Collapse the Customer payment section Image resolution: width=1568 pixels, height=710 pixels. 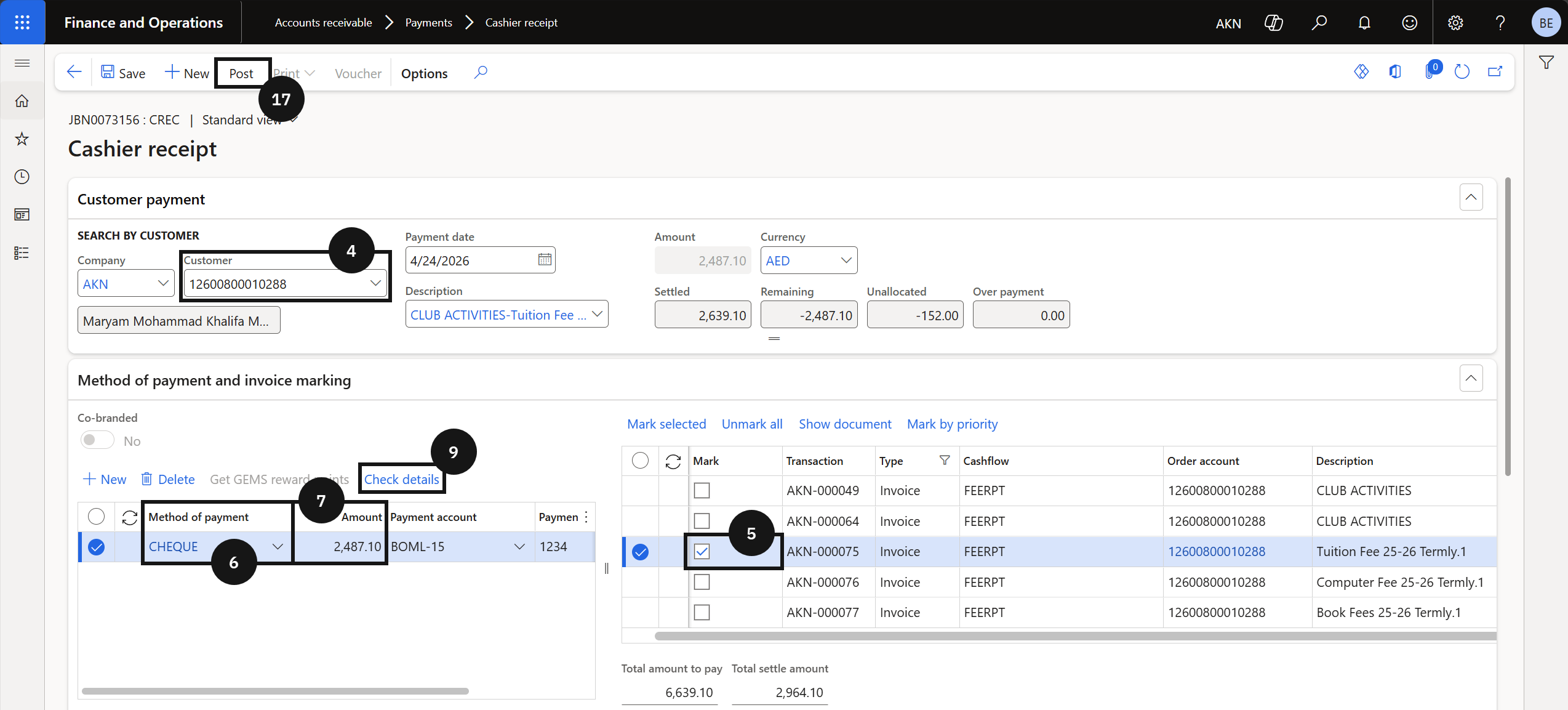pyautogui.click(x=1471, y=198)
